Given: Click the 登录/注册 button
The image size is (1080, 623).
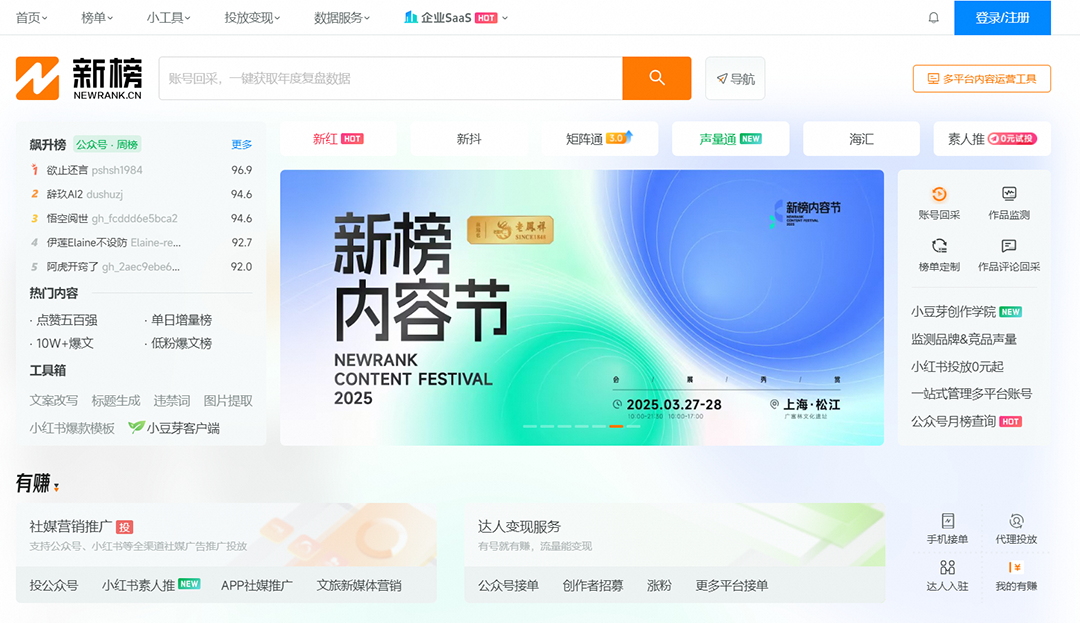Looking at the screenshot, I should pos(1002,17).
